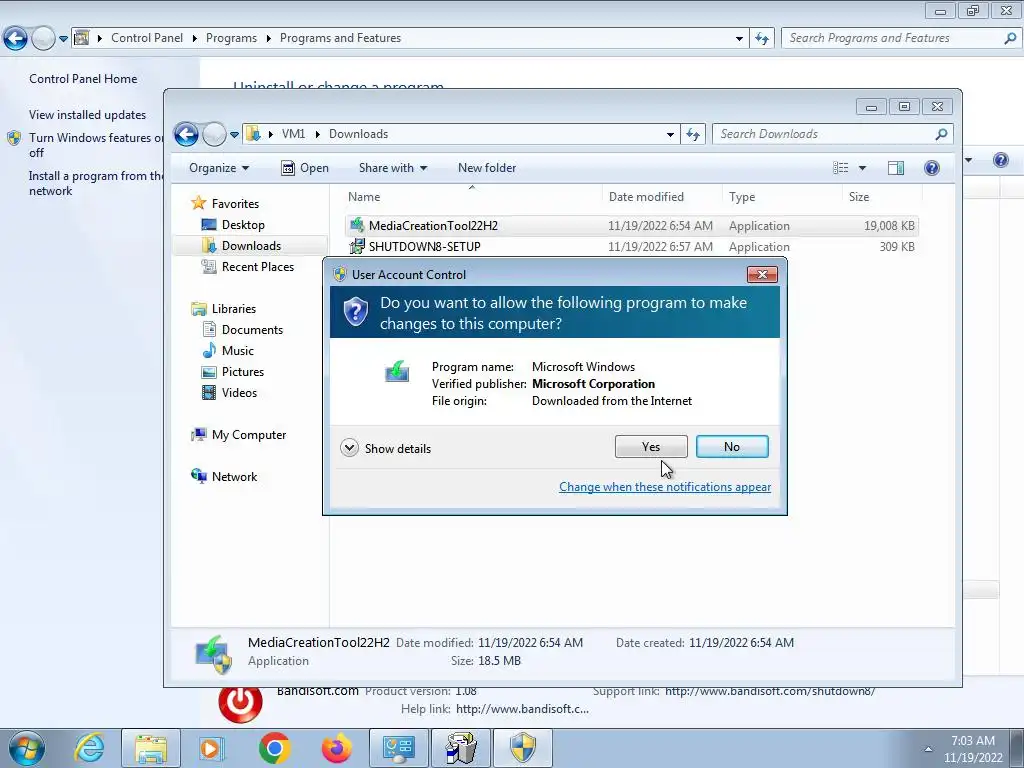Toggle the preview pane icon

point(896,168)
